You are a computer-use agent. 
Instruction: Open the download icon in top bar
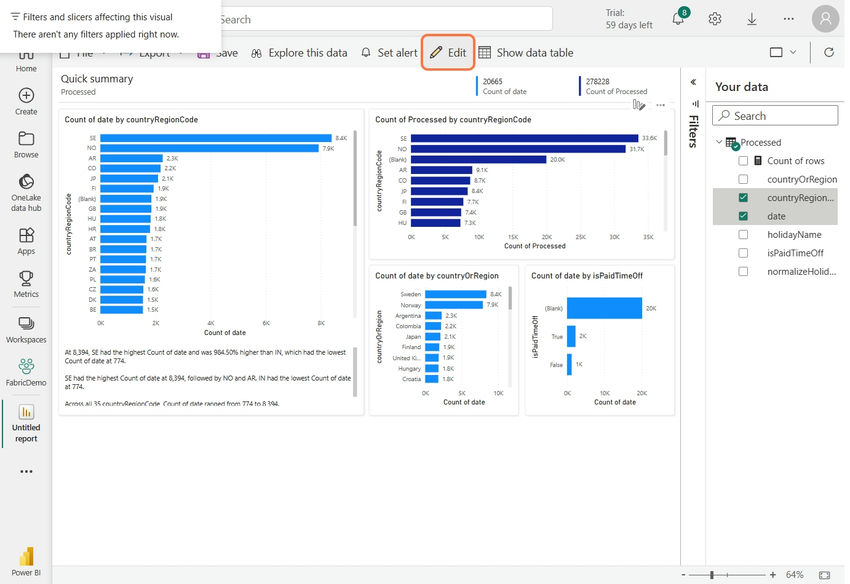pyautogui.click(x=750, y=19)
